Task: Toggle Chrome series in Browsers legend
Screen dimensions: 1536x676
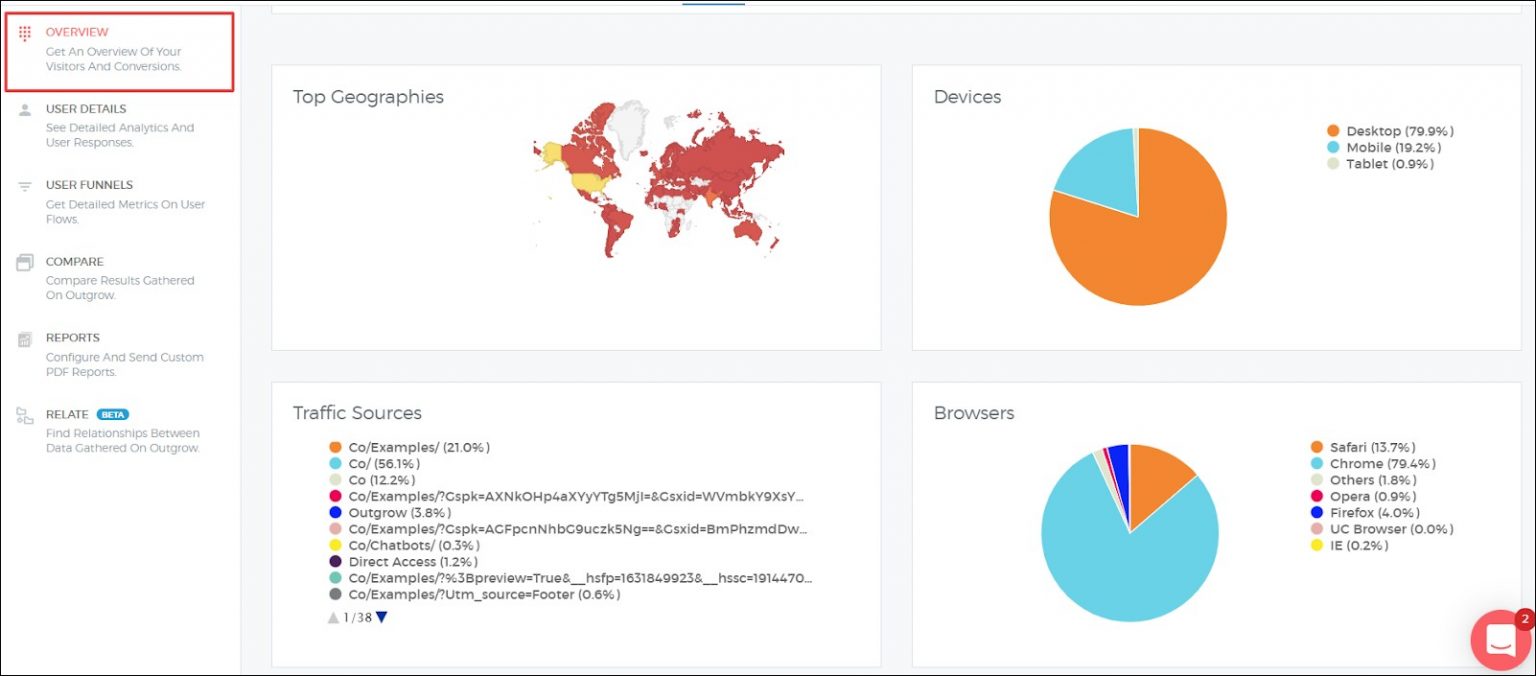Action: (x=1382, y=464)
